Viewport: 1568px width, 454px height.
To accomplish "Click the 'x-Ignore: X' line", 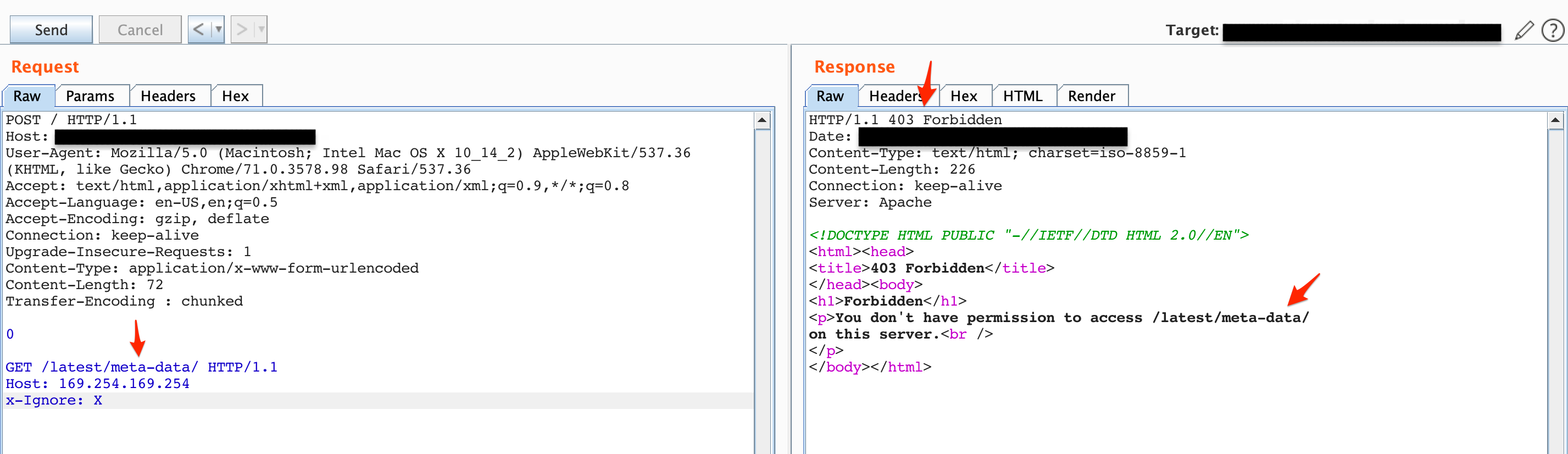I will tap(54, 400).
